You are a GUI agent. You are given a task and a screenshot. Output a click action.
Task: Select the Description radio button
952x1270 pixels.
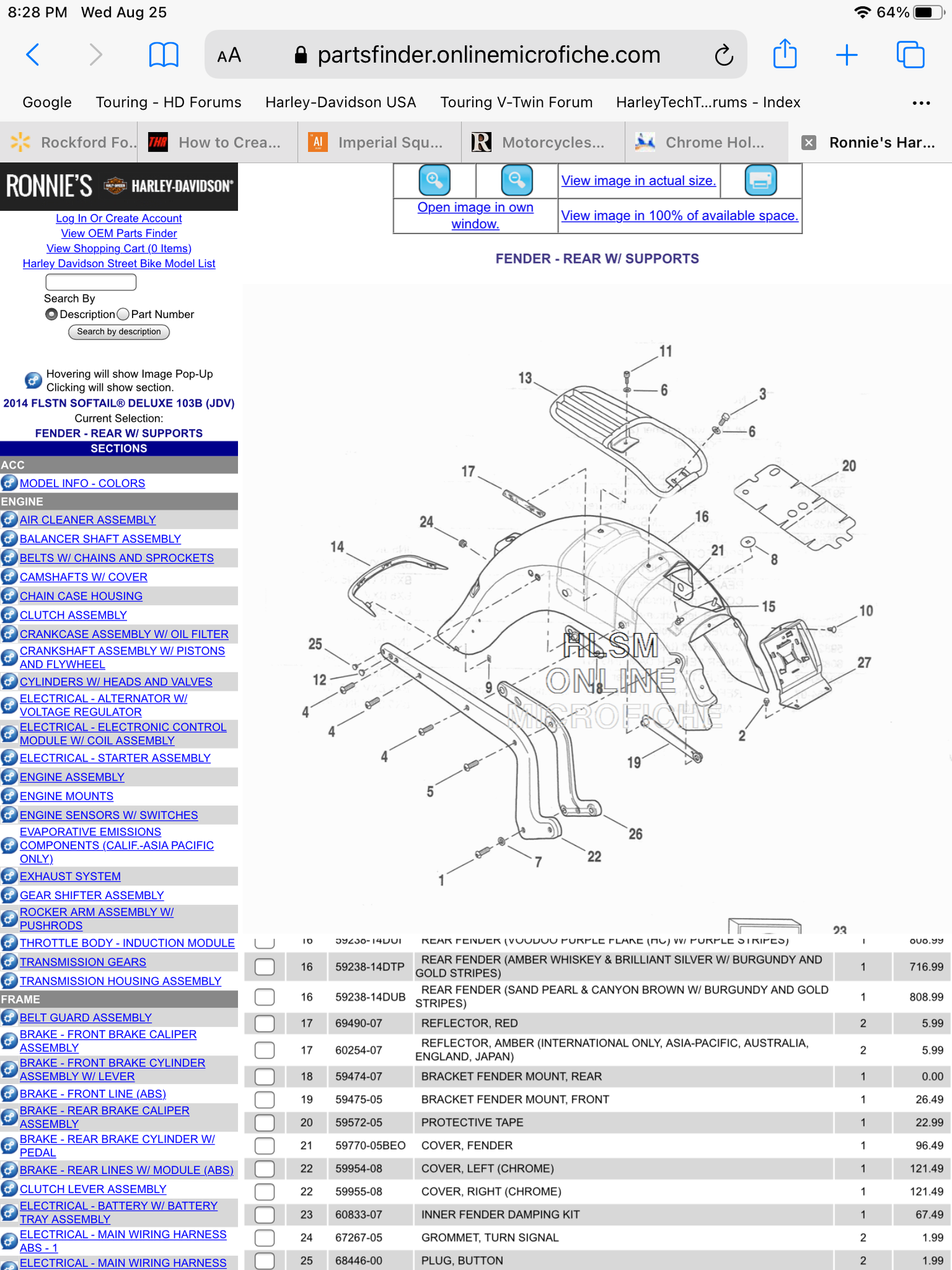click(x=51, y=314)
